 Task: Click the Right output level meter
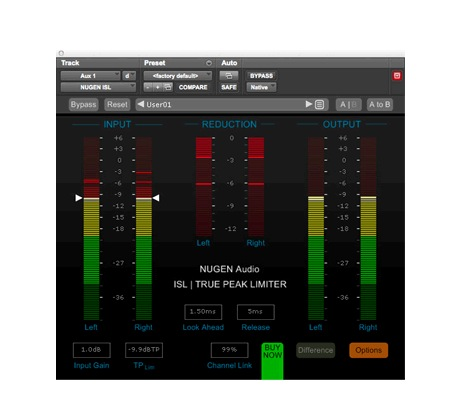coord(368,229)
